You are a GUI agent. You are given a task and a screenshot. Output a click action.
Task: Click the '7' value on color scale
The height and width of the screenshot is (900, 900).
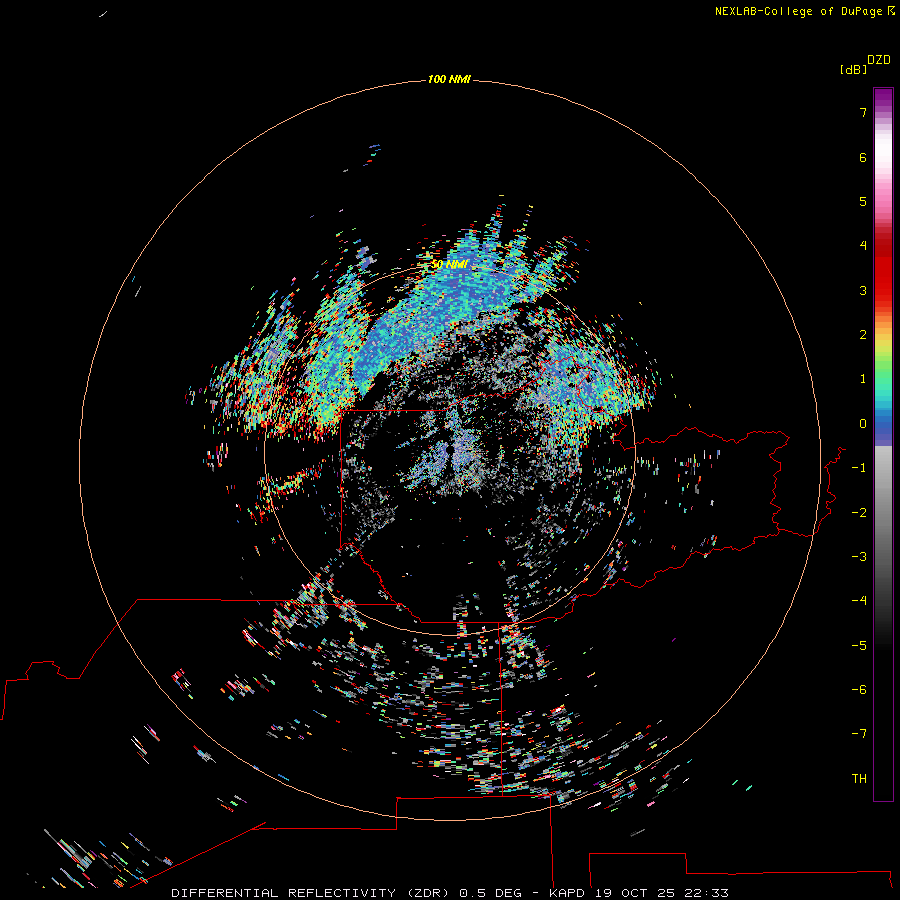click(863, 112)
